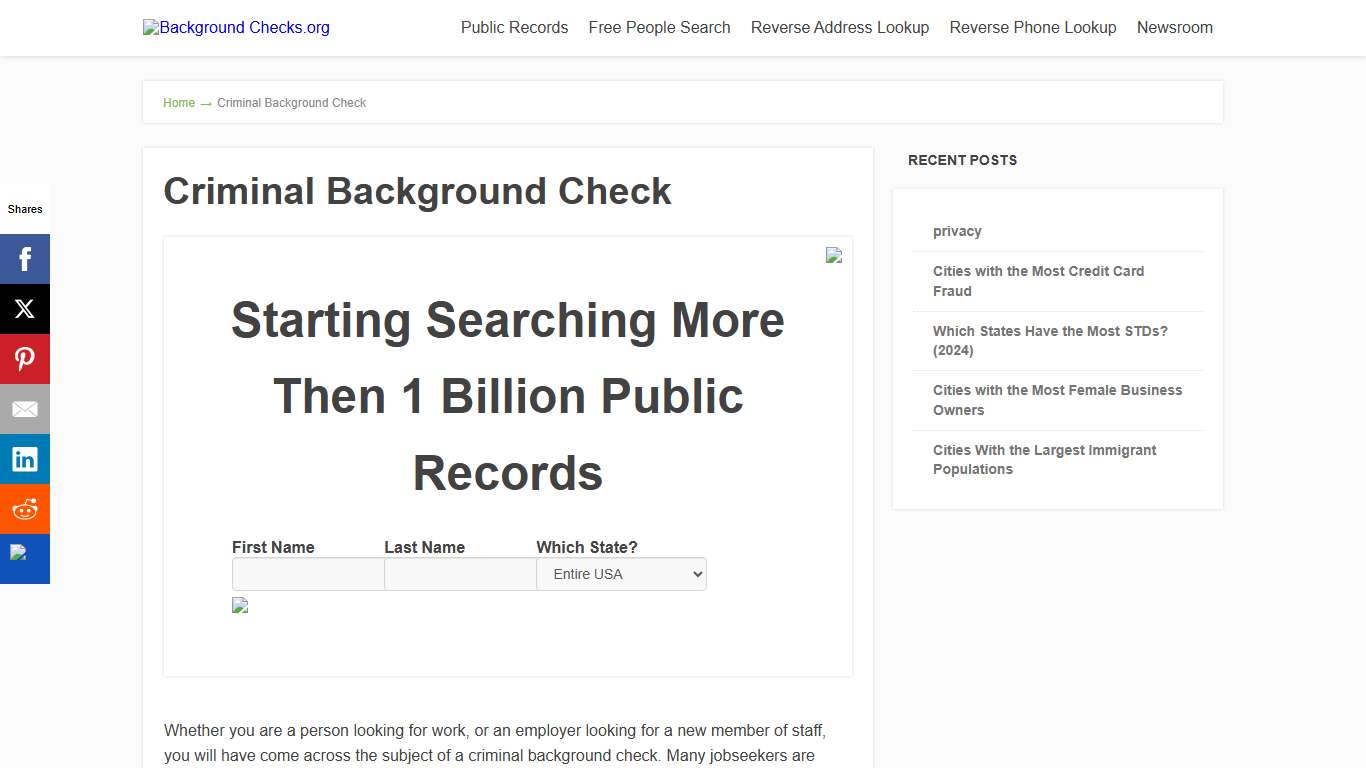Viewport: 1366px width, 768px height.
Task: Pin this page to Pinterest
Action: point(25,358)
